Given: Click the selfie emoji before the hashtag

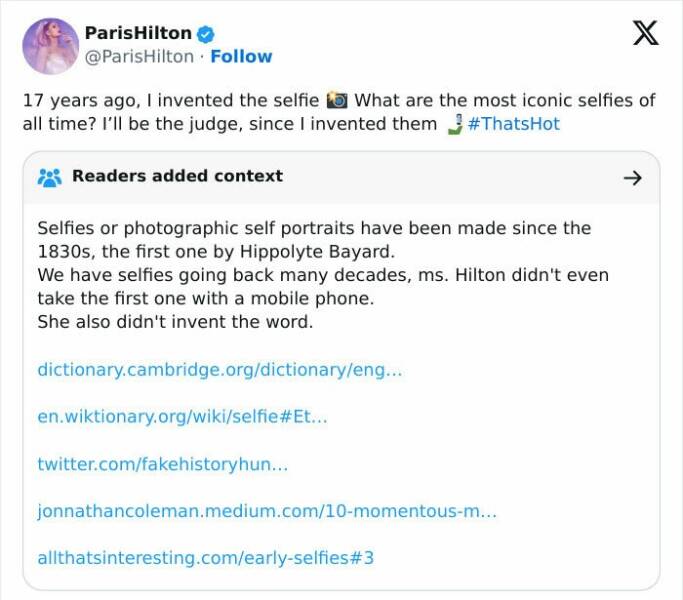Looking at the screenshot, I should [x=454, y=123].
